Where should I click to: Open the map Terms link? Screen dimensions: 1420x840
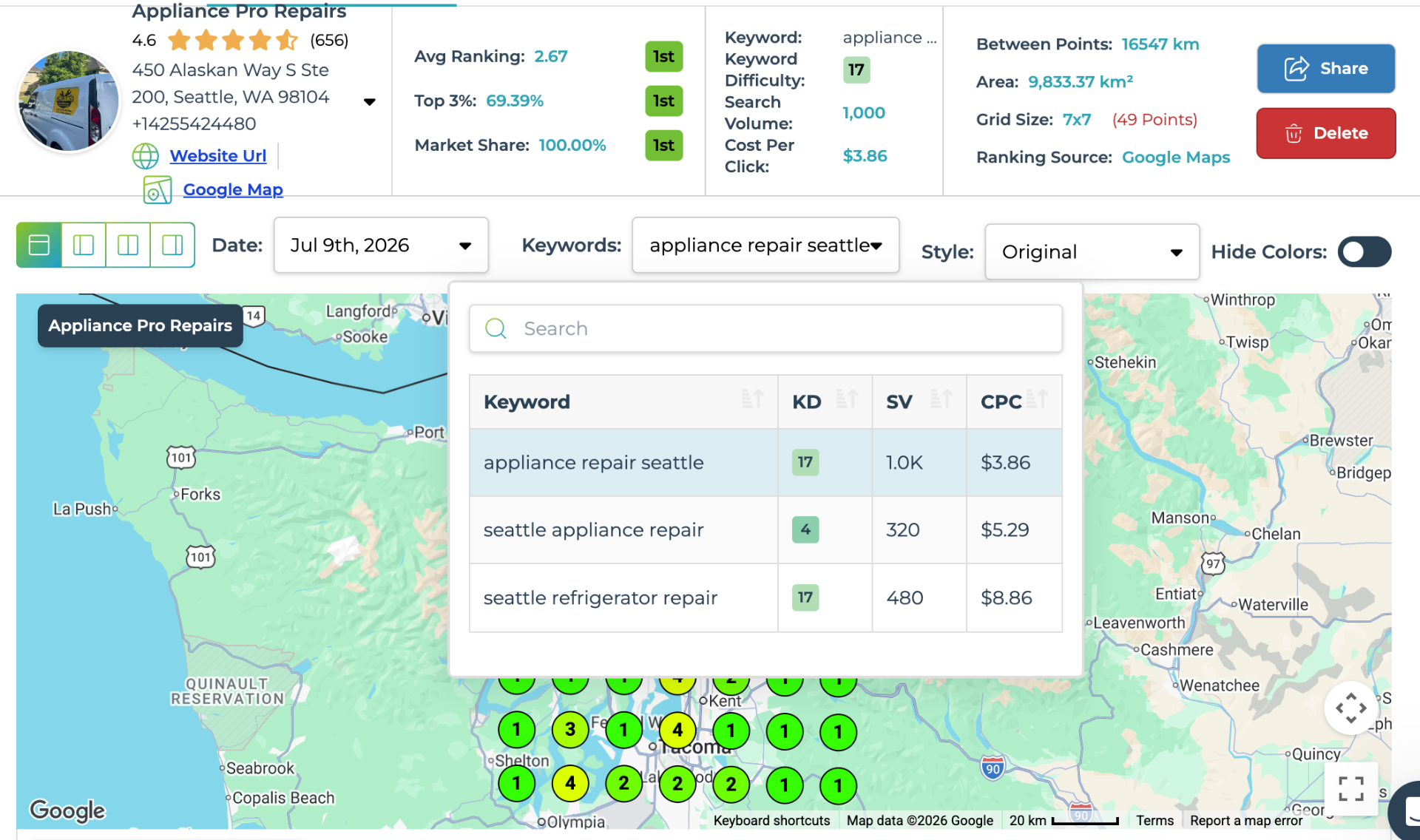pos(1154,821)
